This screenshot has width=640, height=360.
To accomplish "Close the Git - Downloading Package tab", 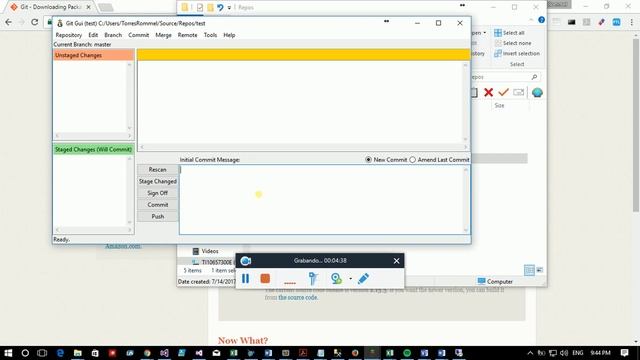I will point(89,7).
